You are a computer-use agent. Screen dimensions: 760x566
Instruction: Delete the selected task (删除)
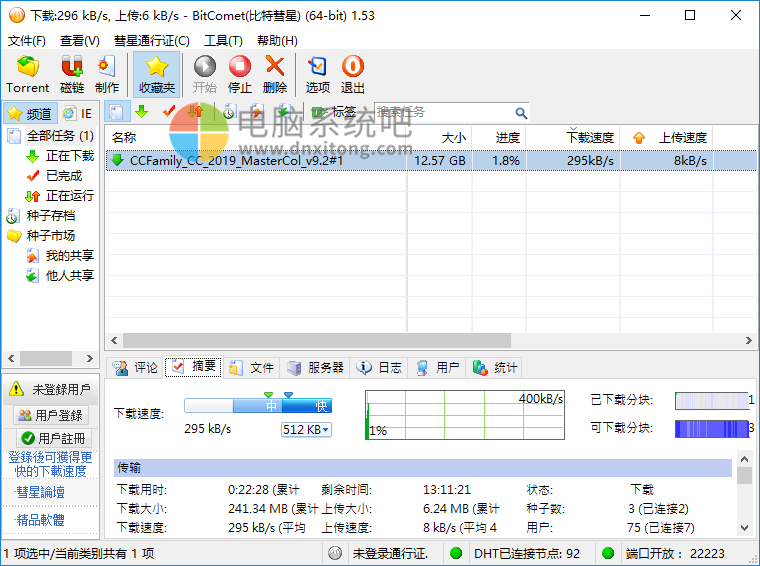pos(275,74)
